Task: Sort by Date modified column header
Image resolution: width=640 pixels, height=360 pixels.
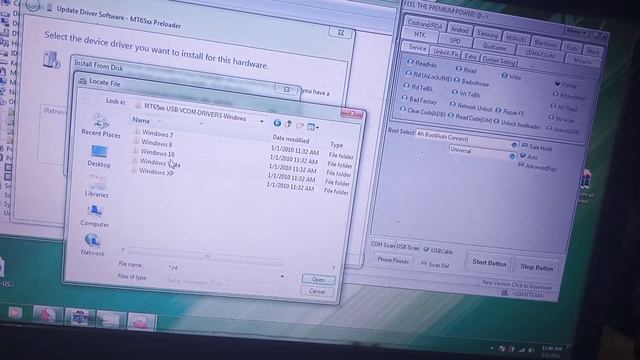Action: (x=291, y=139)
